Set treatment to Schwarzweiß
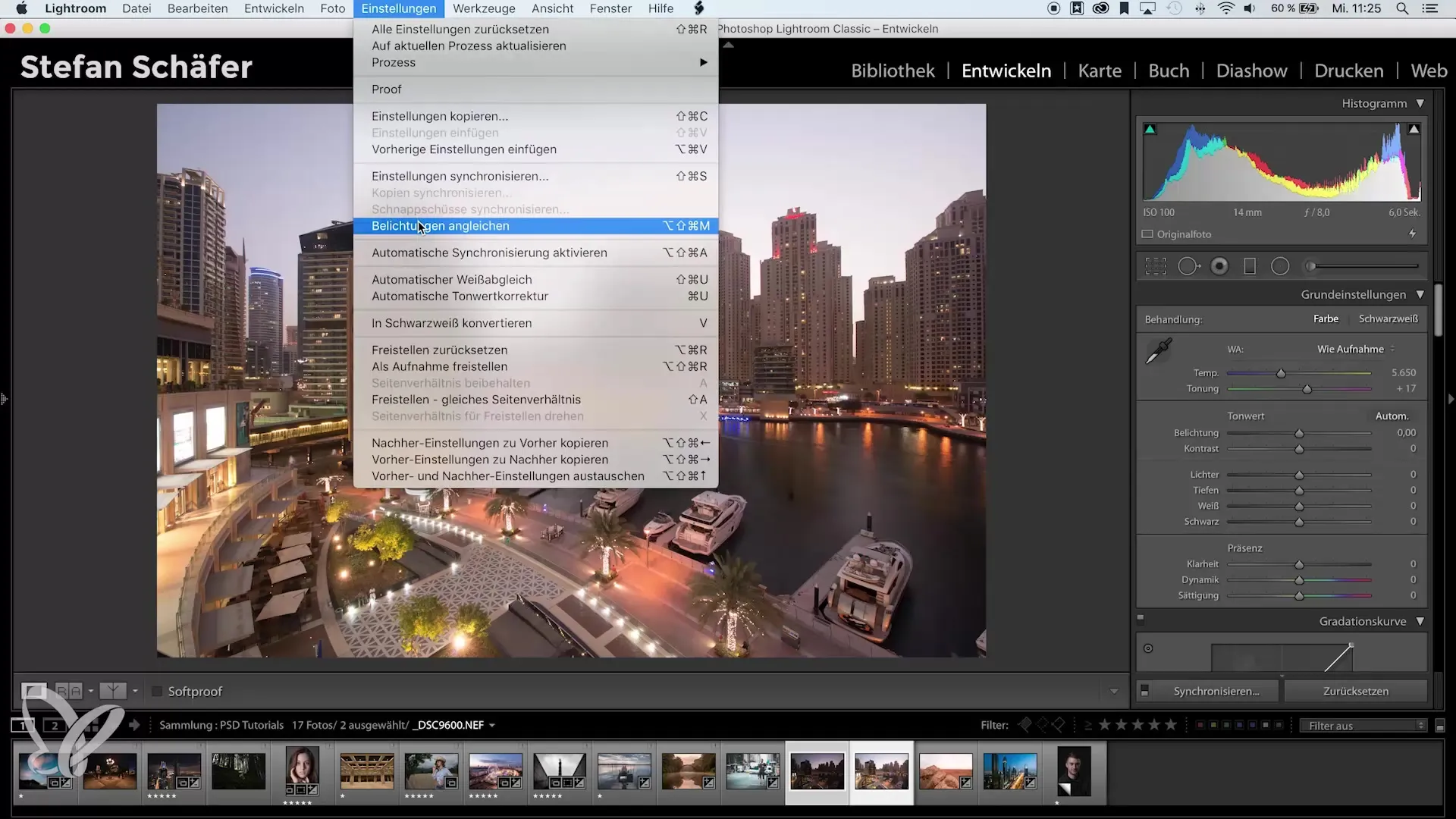 point(1388,319)
